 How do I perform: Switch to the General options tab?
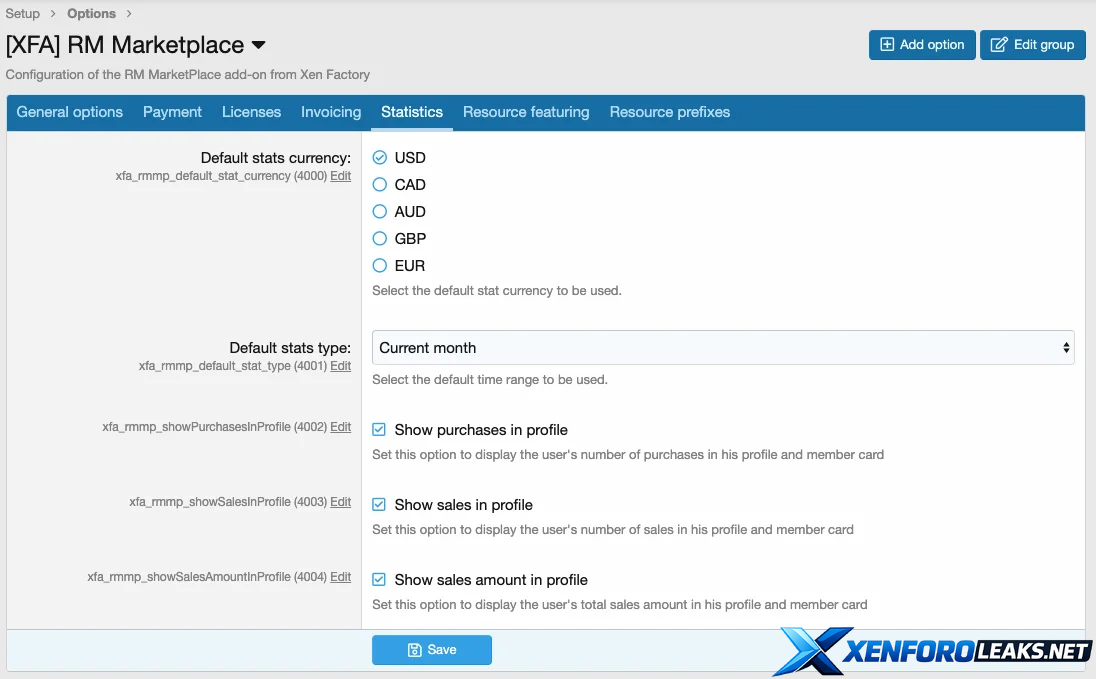point(70,112)
